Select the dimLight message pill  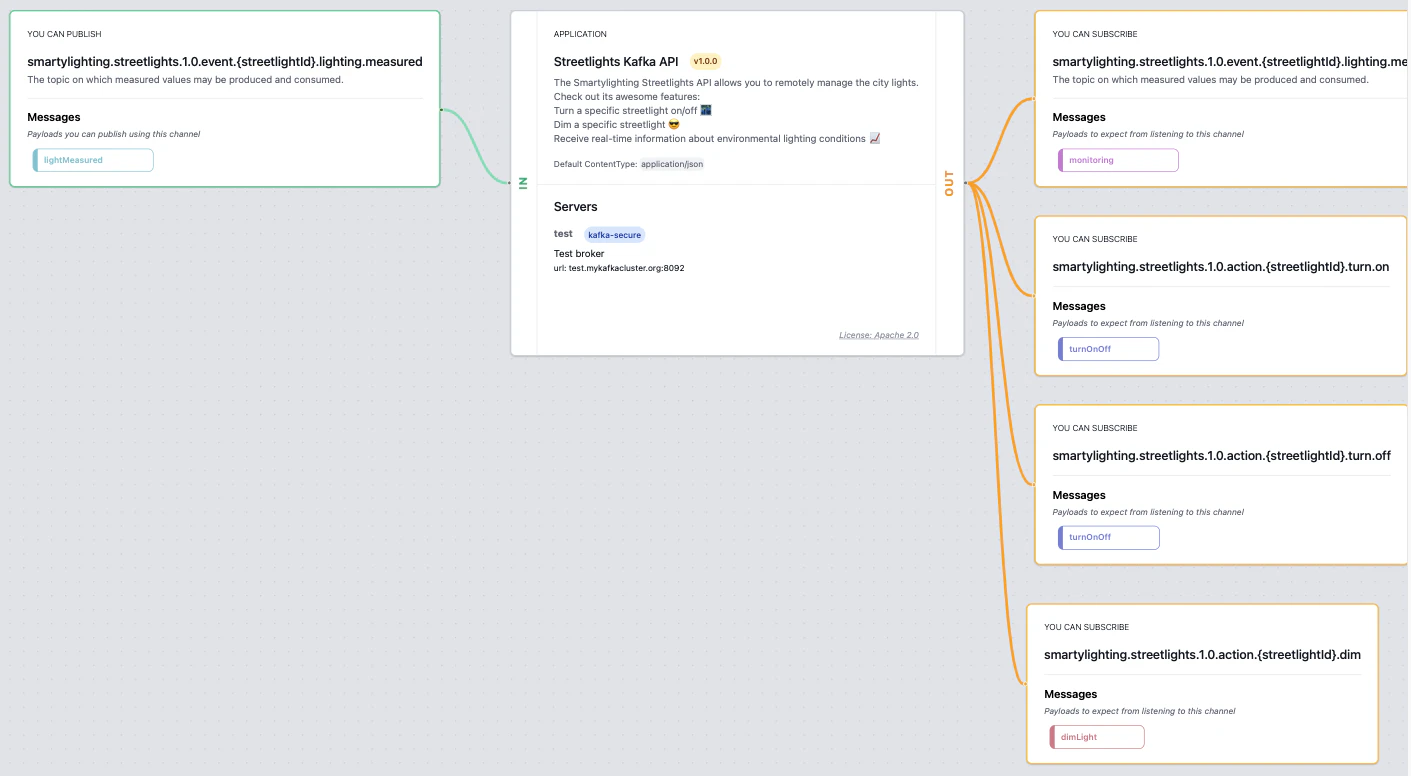point(1097,737)
